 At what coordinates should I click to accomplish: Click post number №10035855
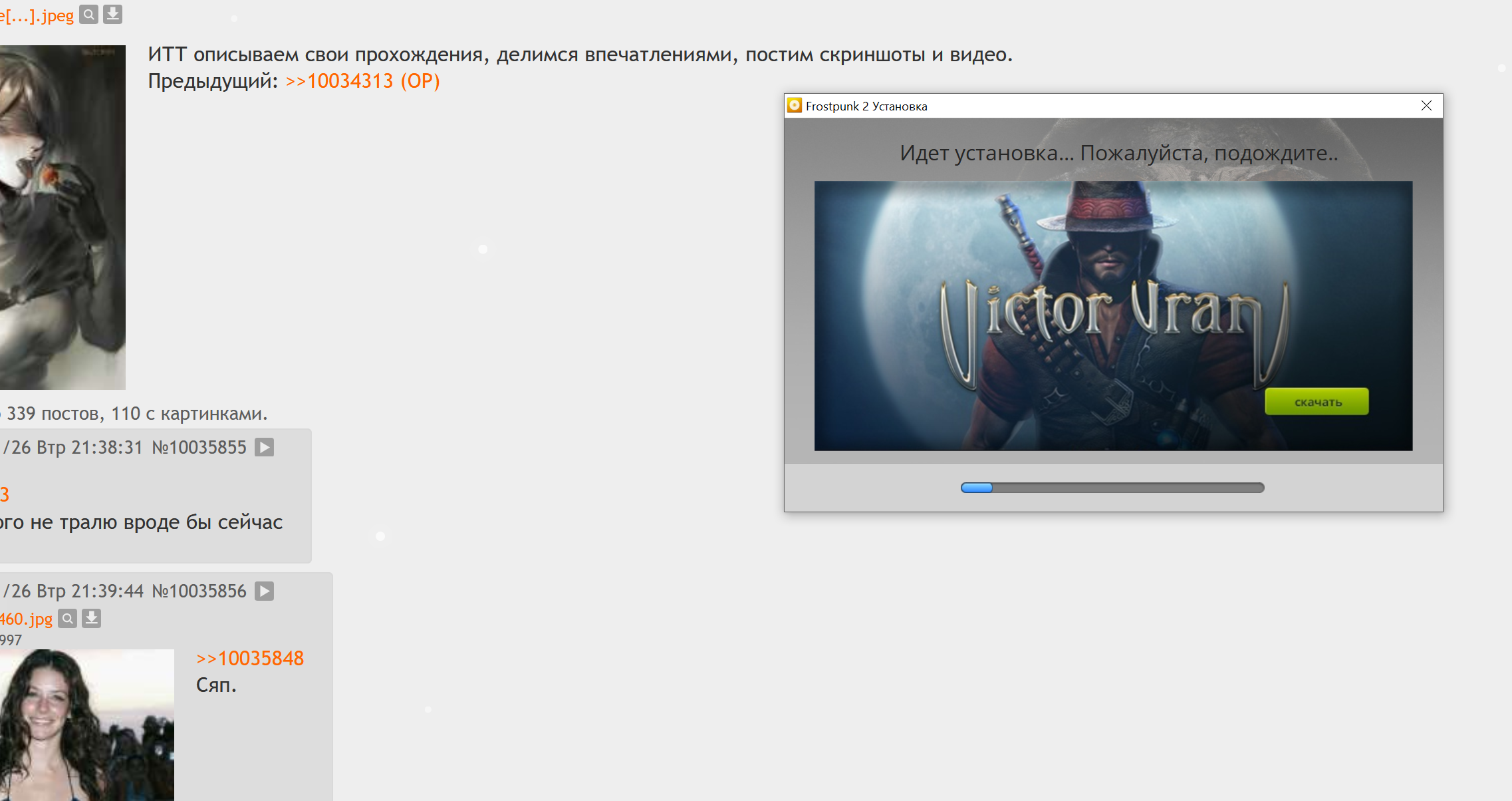(x=199, y=447)
